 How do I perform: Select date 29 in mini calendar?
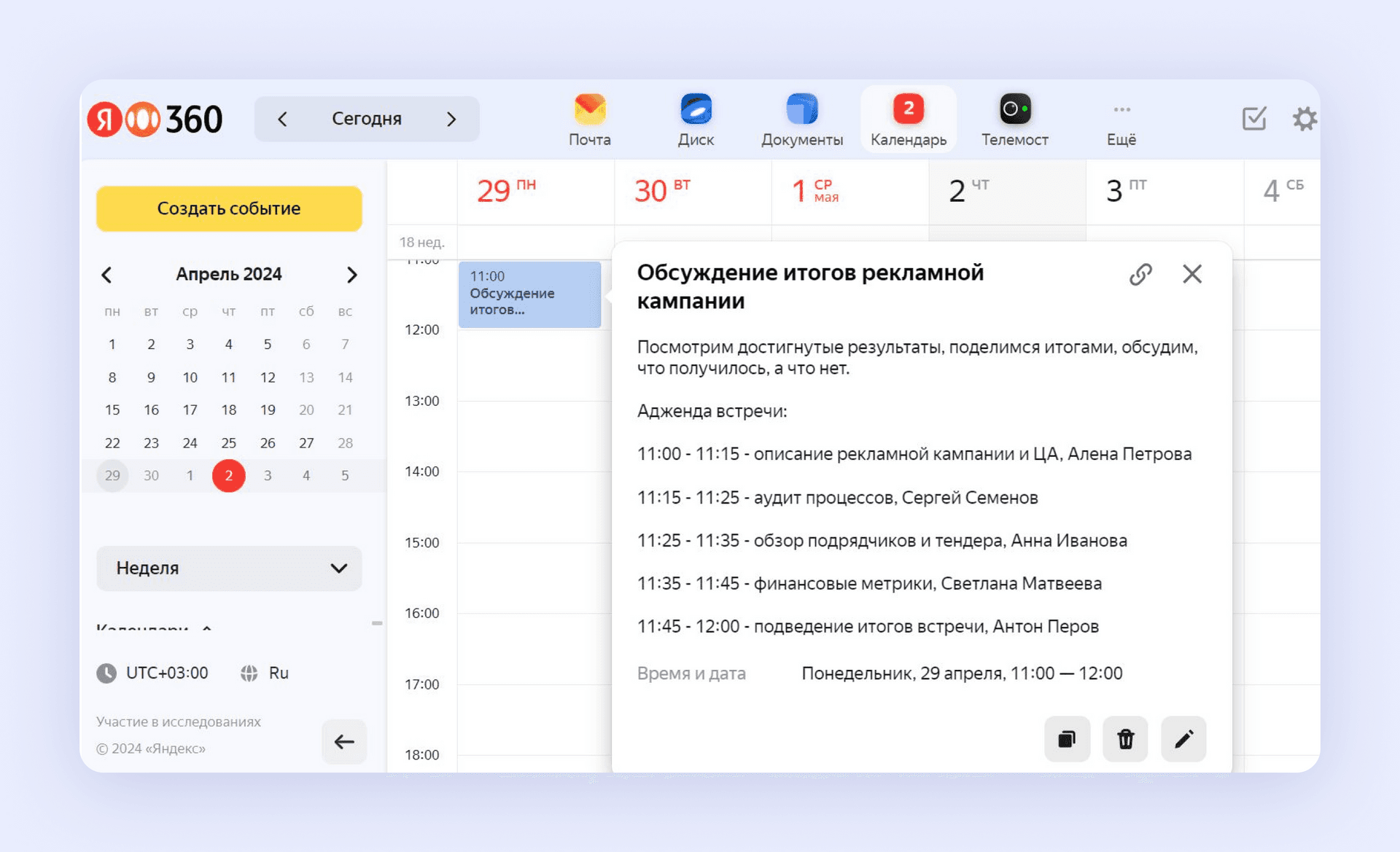point(112,475)
